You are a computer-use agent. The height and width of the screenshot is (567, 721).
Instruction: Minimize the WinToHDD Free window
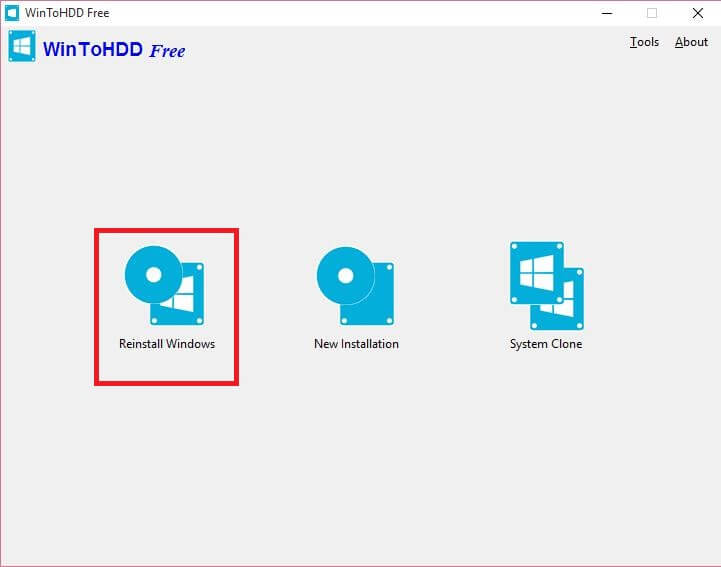tap(607, 13)
